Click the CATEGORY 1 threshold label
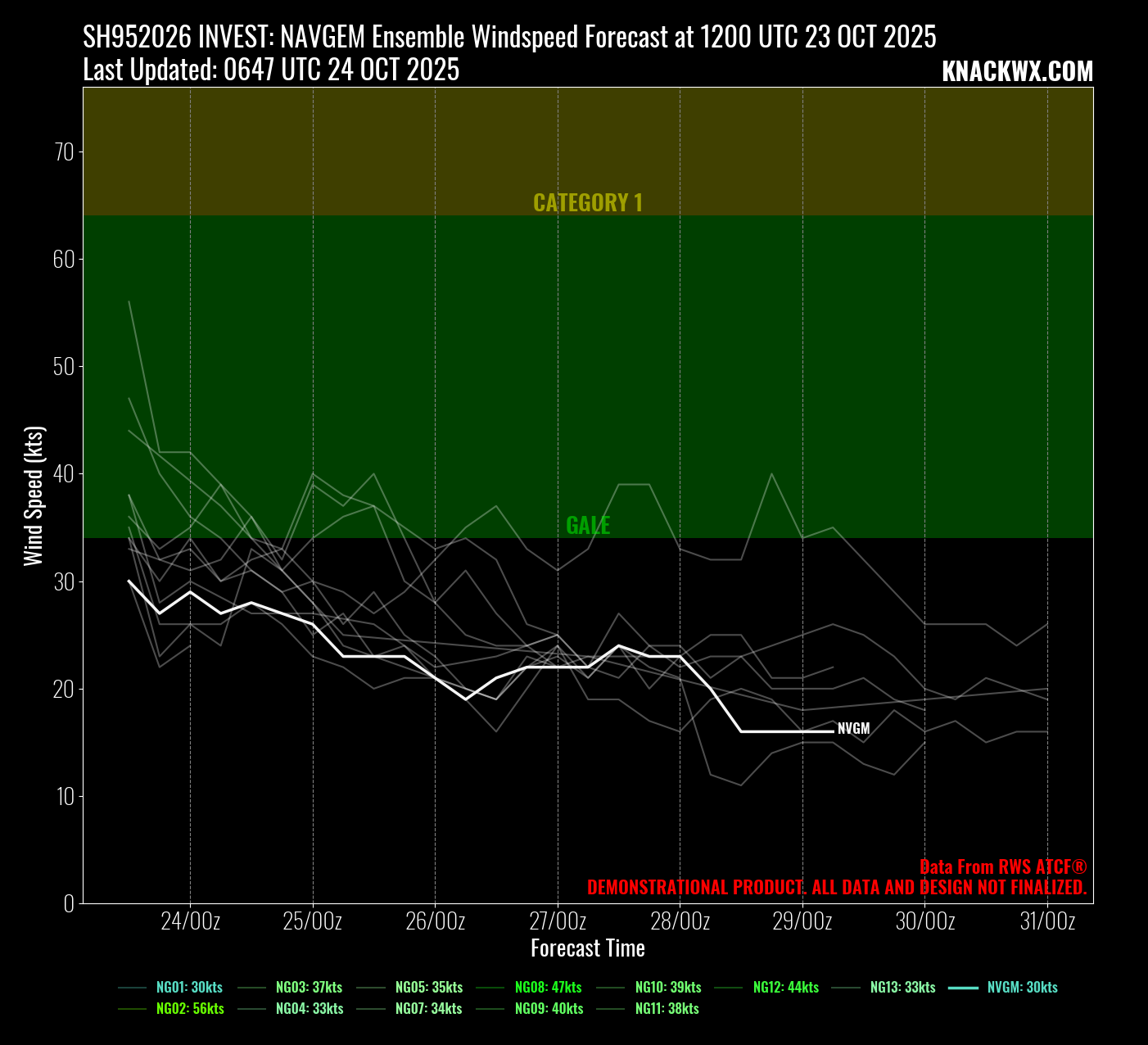Viewport: 1148px width, 1045px height. 588,202
